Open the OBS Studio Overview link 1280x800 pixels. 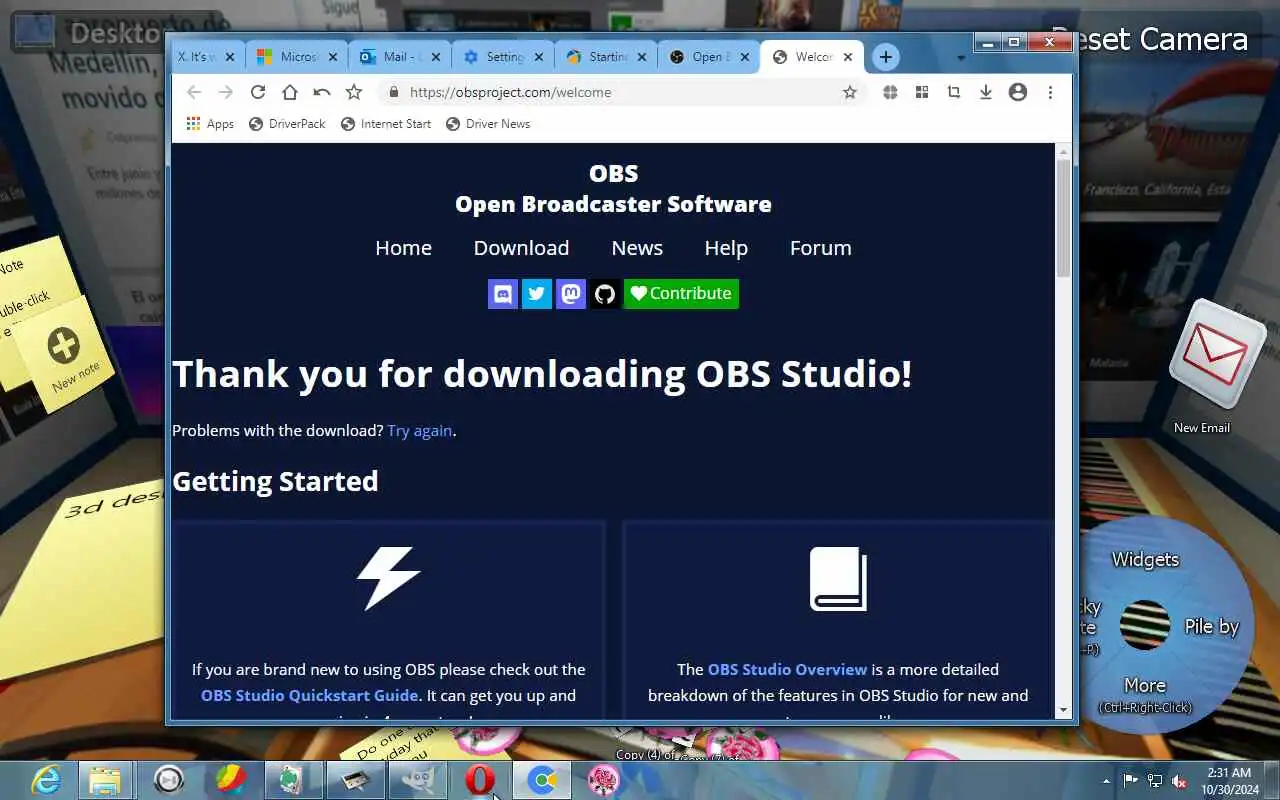787,669
